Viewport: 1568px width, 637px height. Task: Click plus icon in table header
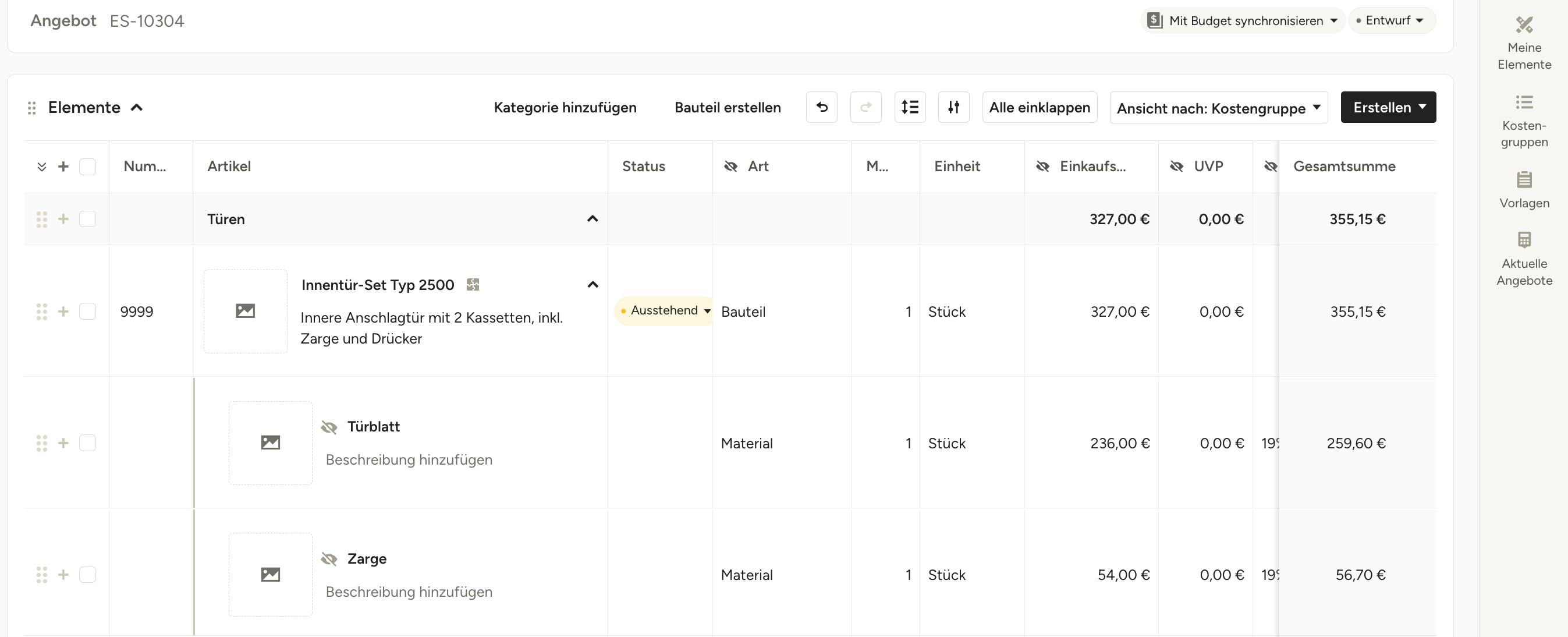tap(63, 167)
